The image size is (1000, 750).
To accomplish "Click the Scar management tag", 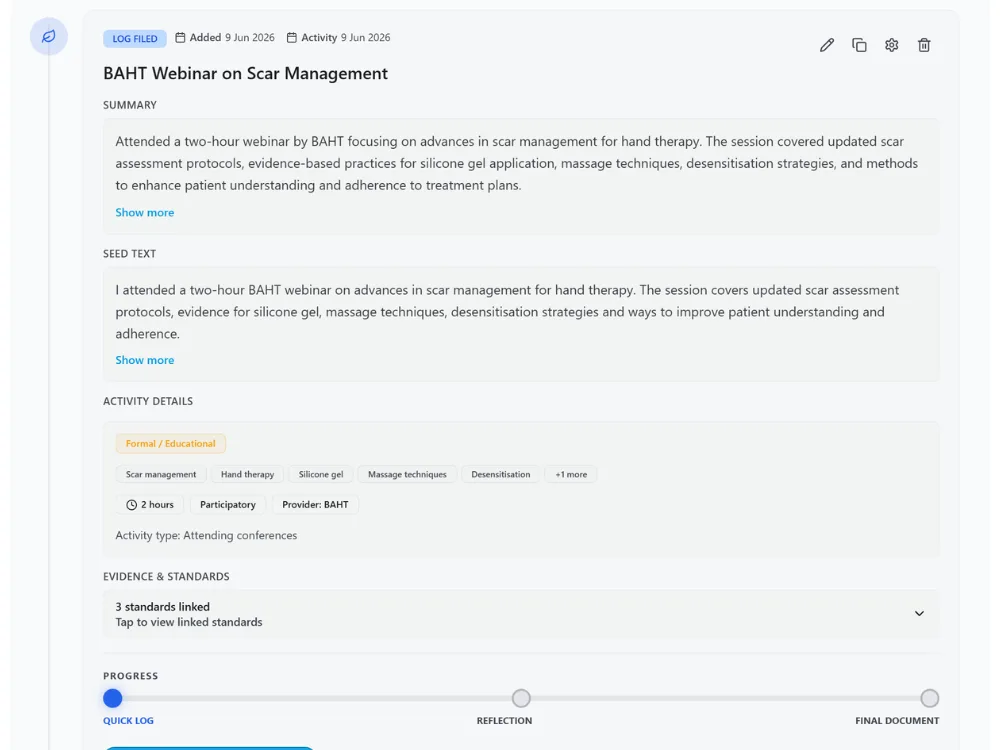I will pyautogui.click(x=161, y=474).
